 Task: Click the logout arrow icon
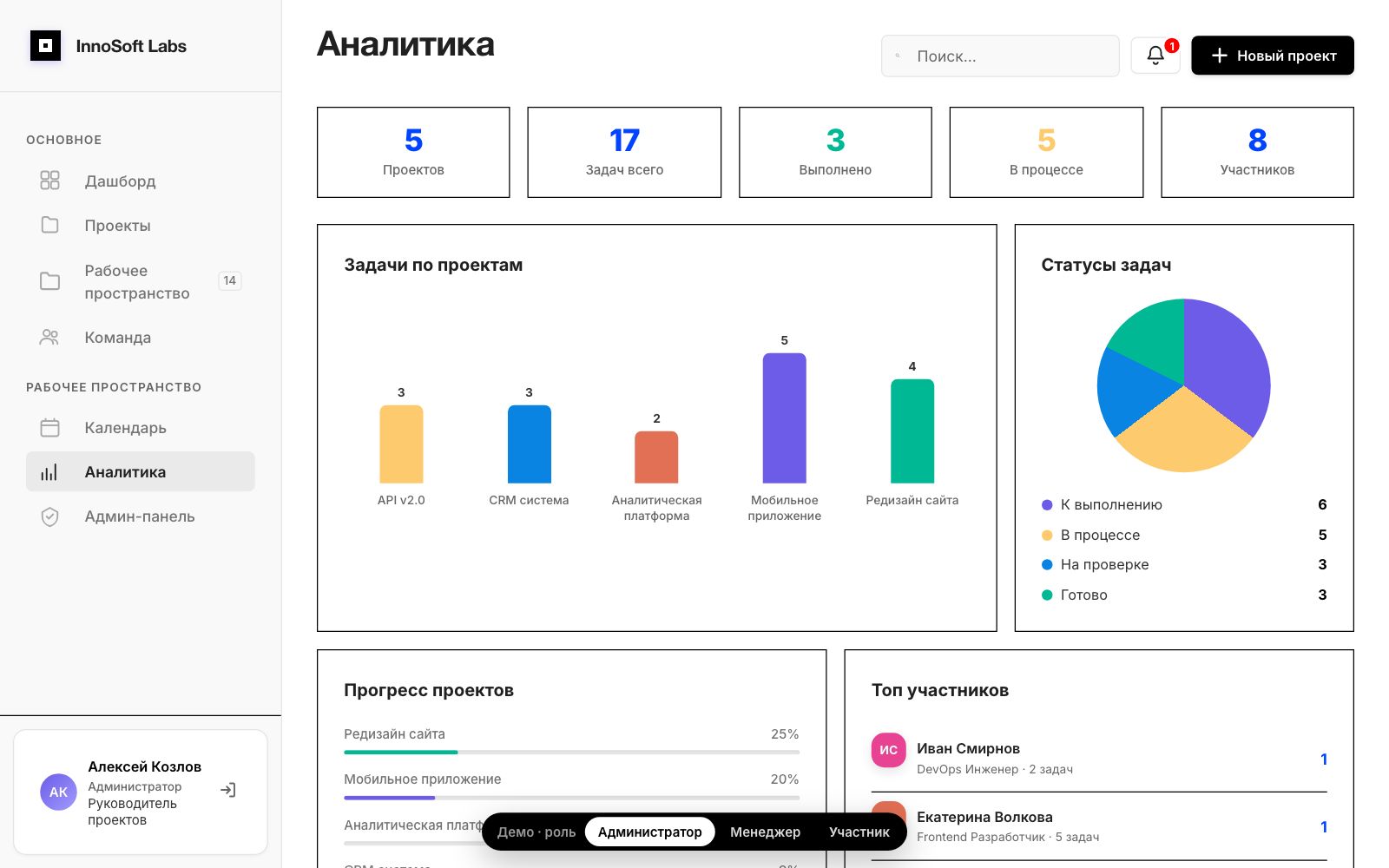[x=227, y=790]
